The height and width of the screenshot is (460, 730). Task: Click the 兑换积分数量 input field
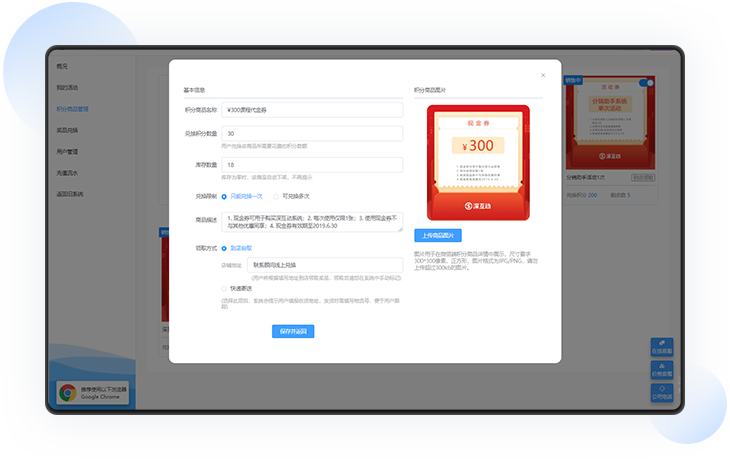[312, 133]
